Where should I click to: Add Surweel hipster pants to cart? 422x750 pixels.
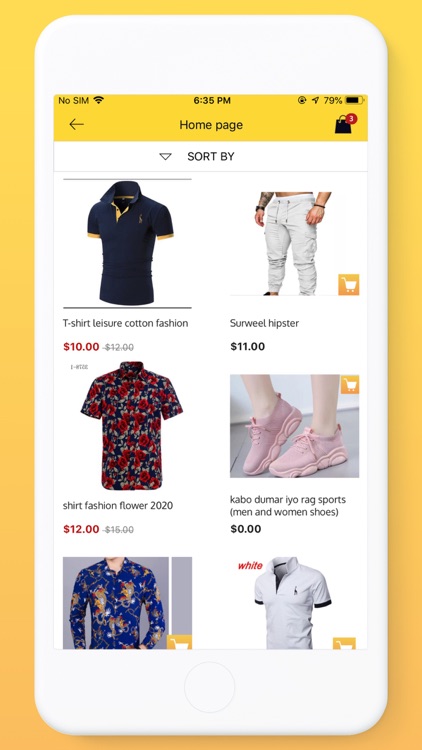click(349, 285)
